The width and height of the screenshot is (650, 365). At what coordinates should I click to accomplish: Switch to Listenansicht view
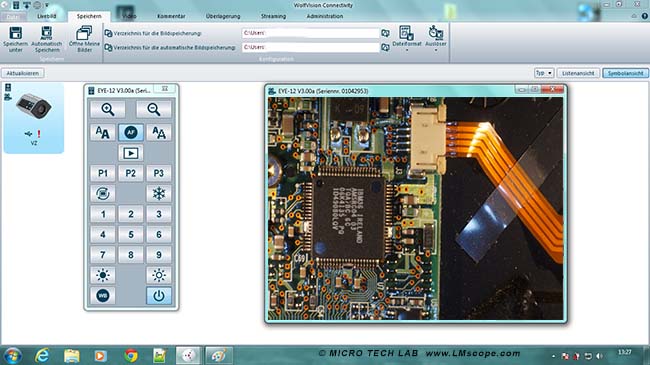(578, 73)
